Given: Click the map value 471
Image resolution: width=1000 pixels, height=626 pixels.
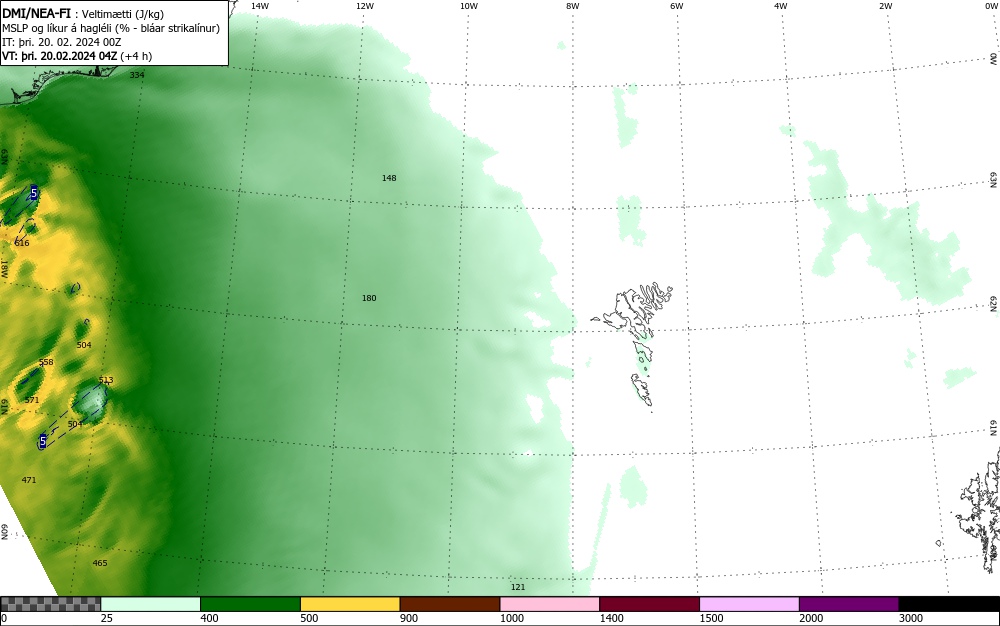Looking at the screenshot, I should coord(29,479).
